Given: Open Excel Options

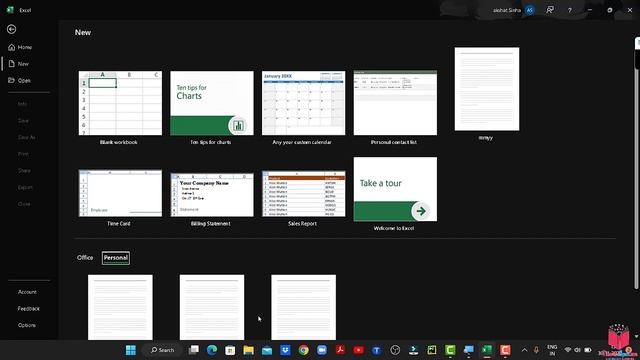Looking at the screenshot, I should coord(27,325).
